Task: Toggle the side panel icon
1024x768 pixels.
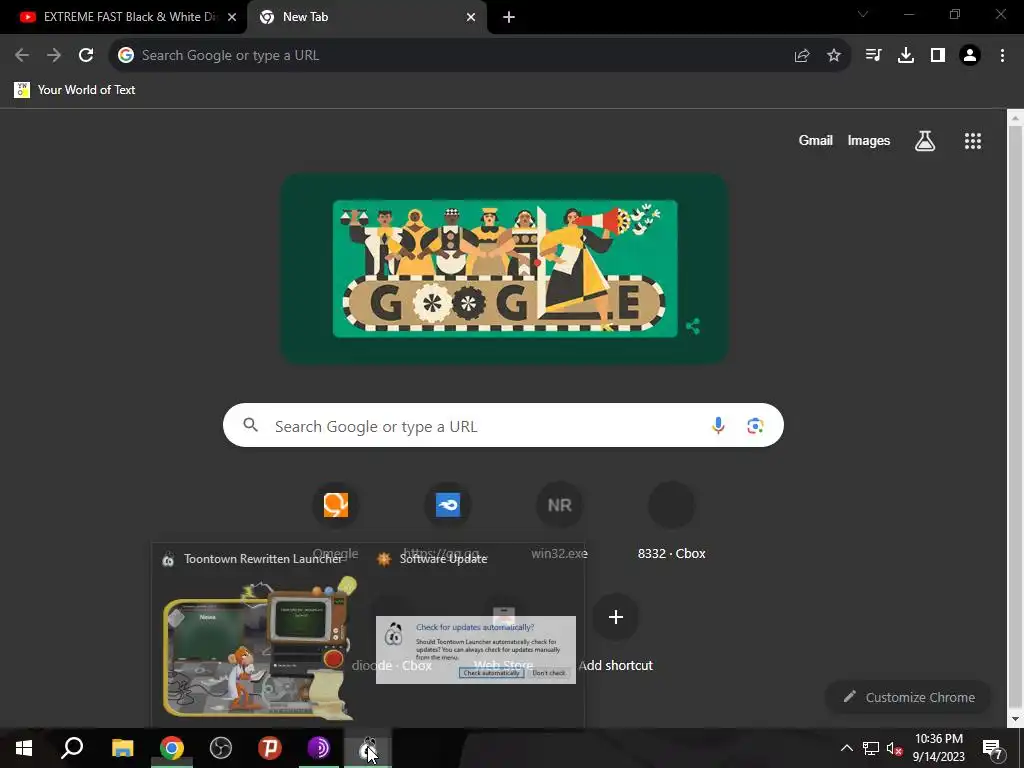Action: (938, 56)
